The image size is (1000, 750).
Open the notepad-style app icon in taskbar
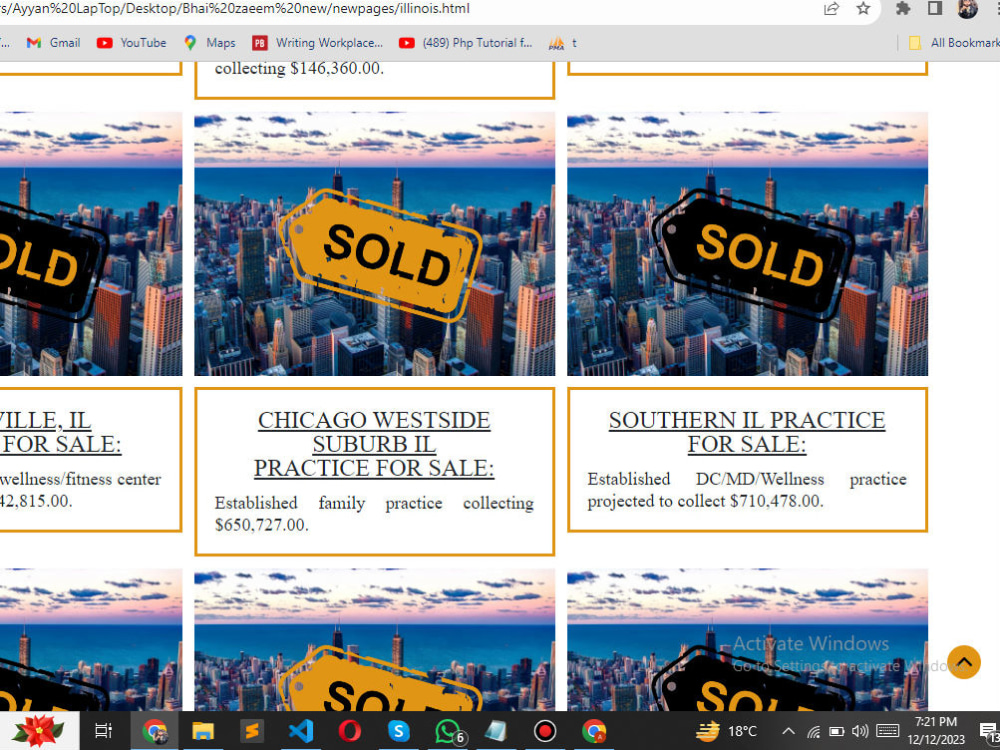click(496, 731)
